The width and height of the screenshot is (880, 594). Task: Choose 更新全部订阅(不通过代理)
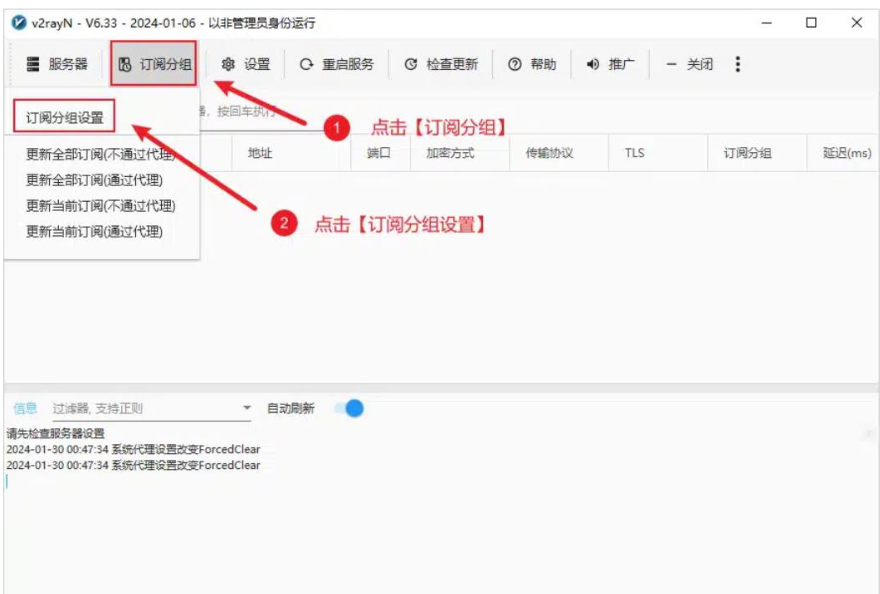click(100, 154)
